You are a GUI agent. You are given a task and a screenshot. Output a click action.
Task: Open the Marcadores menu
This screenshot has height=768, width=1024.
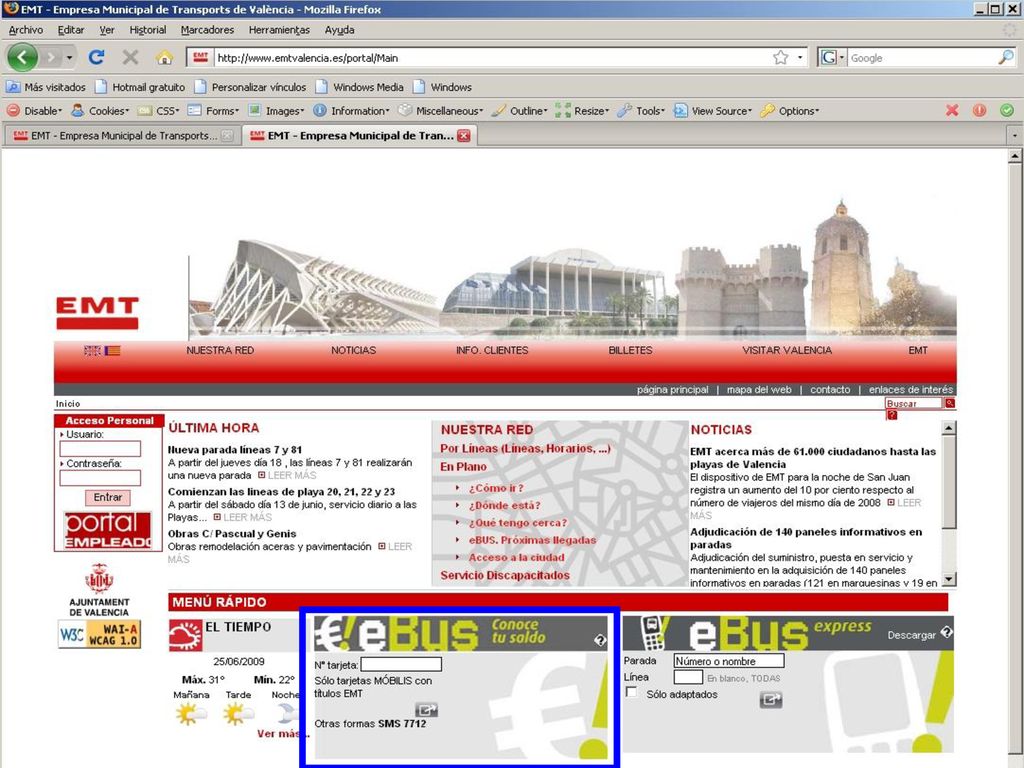207,30
